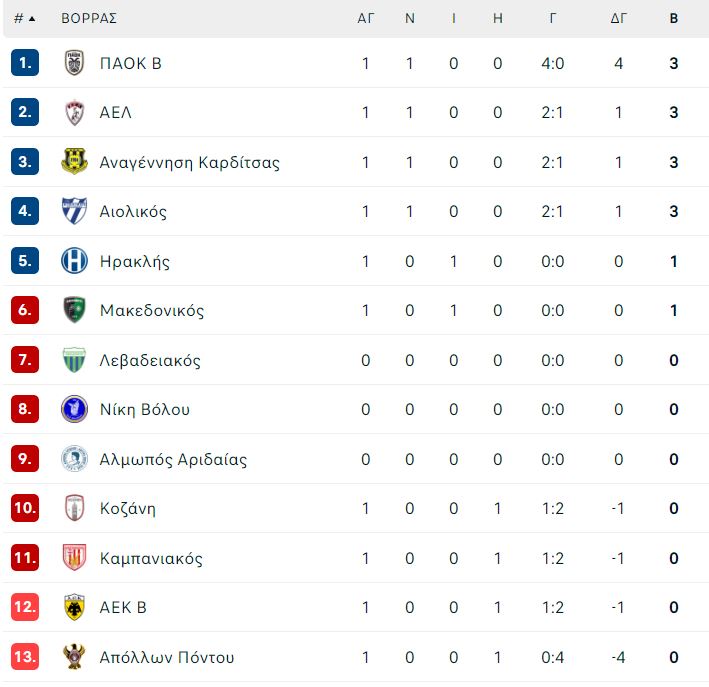Click the ΑΕΛ team logo
The image size is (709, 687).
click(x=74, y=112)
